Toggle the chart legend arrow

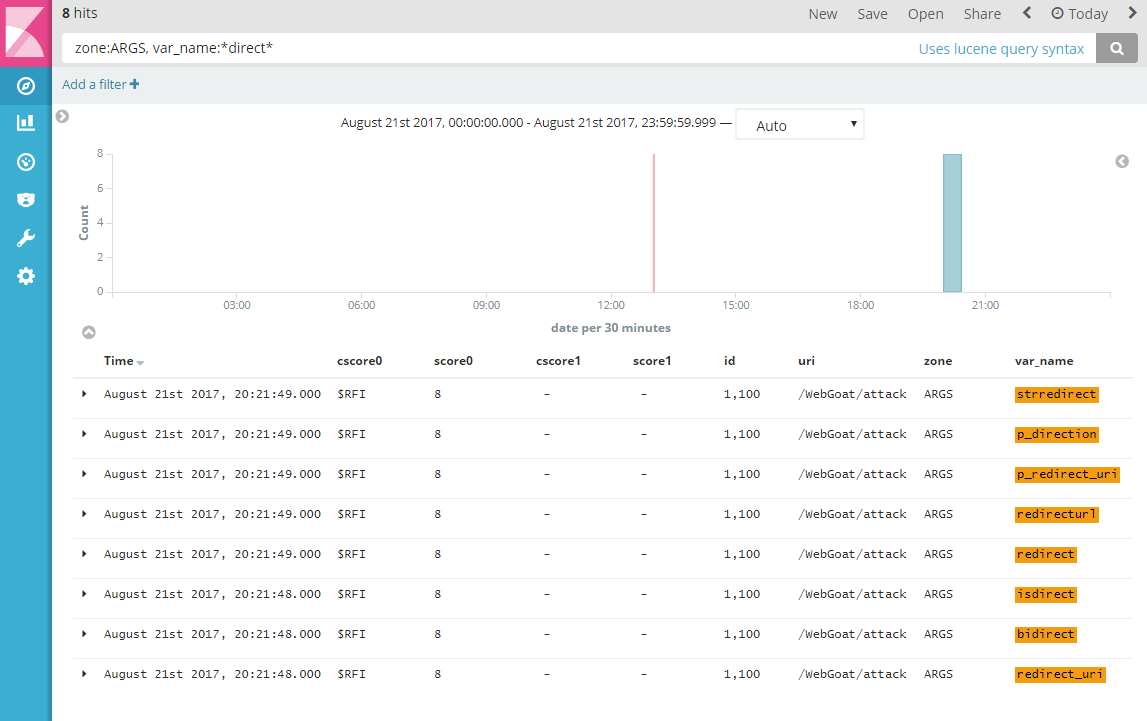1122,162
